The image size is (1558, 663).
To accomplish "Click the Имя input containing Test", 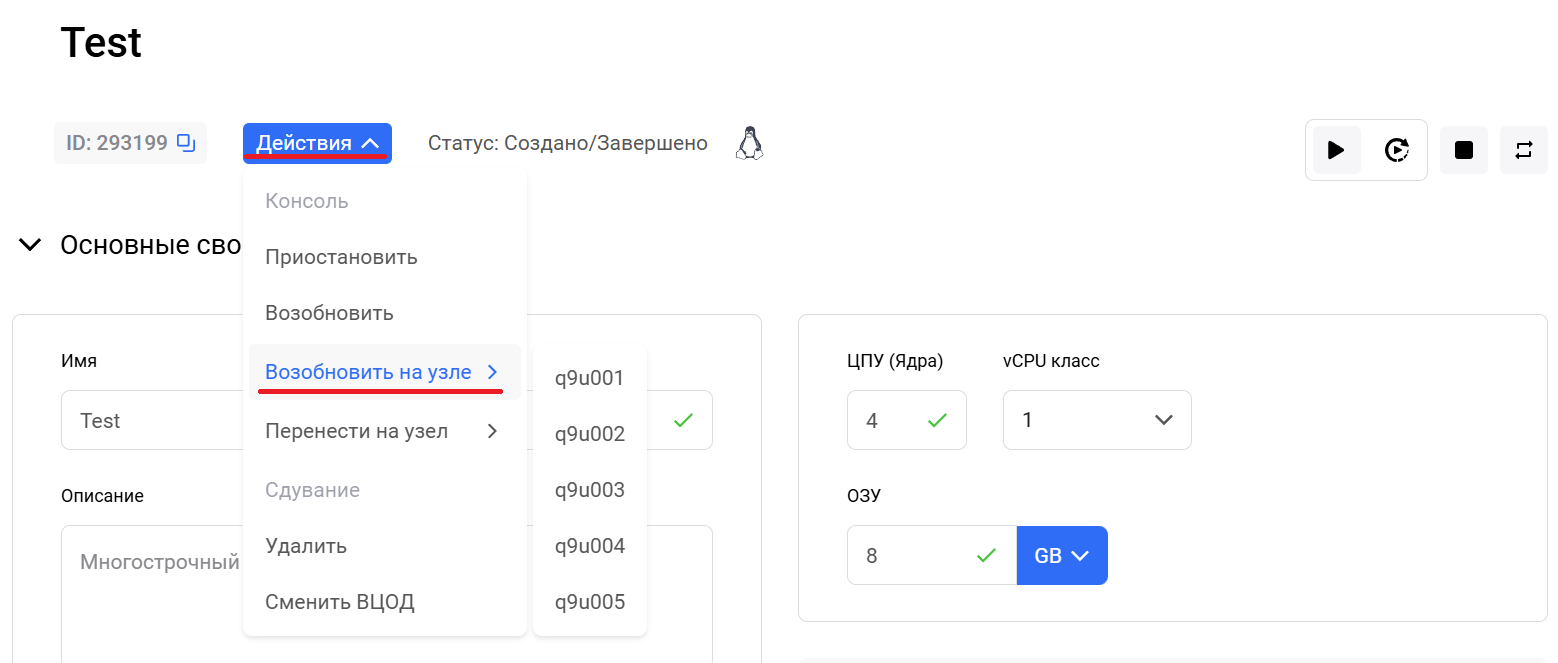I will [387, 420].
